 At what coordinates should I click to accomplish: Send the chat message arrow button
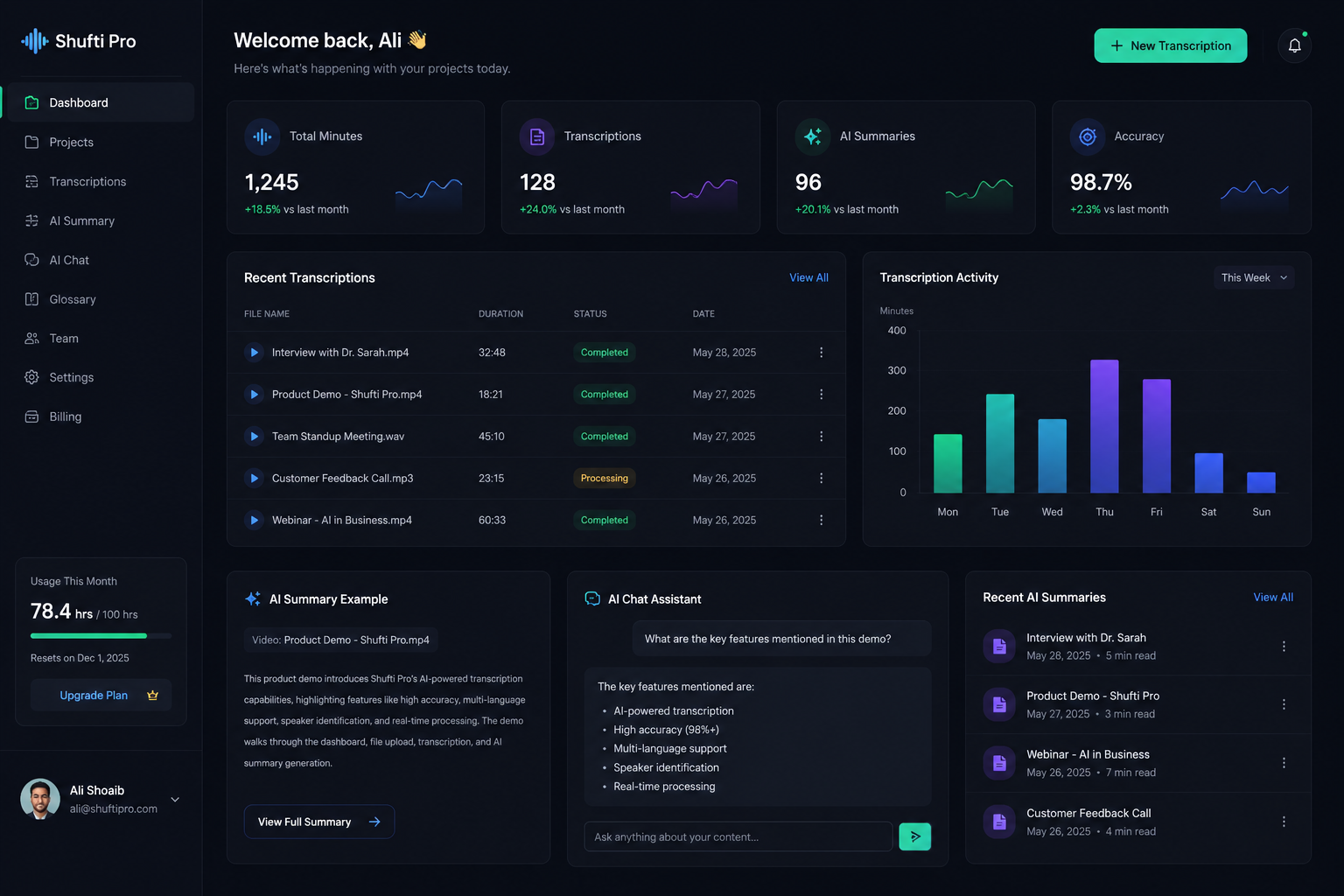click(914, 836)
